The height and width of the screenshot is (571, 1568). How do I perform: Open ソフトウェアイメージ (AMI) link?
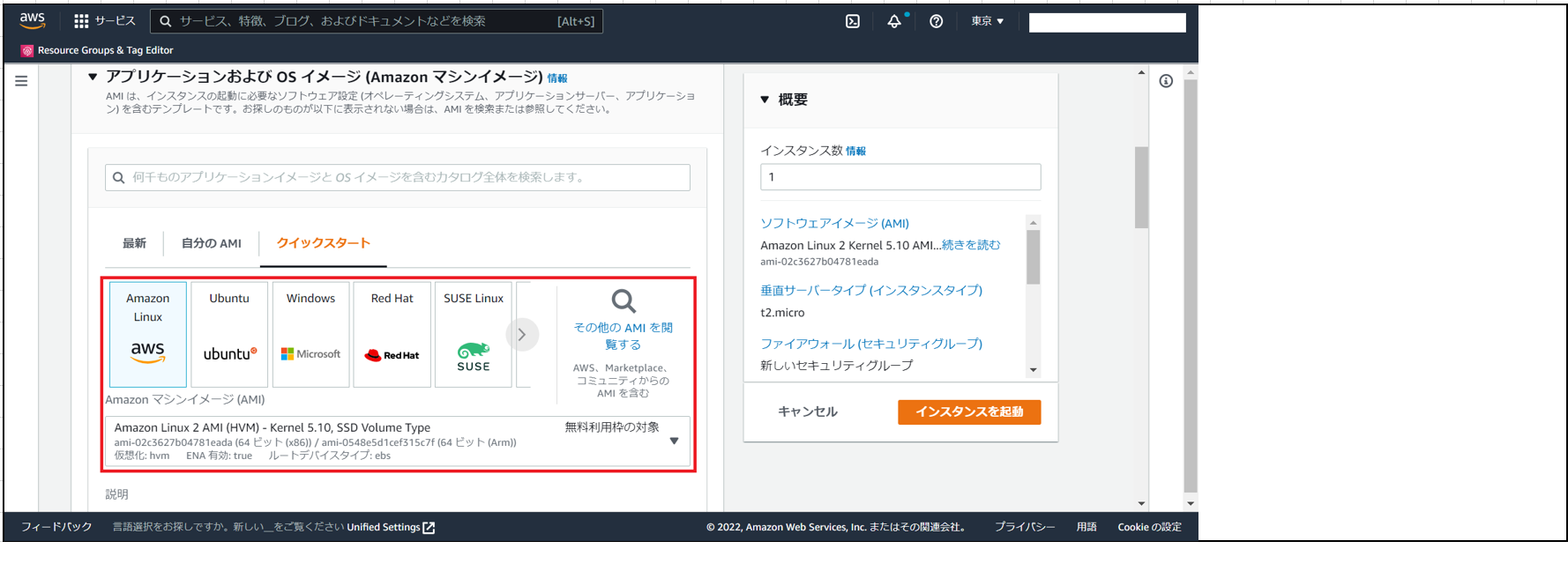835,224
